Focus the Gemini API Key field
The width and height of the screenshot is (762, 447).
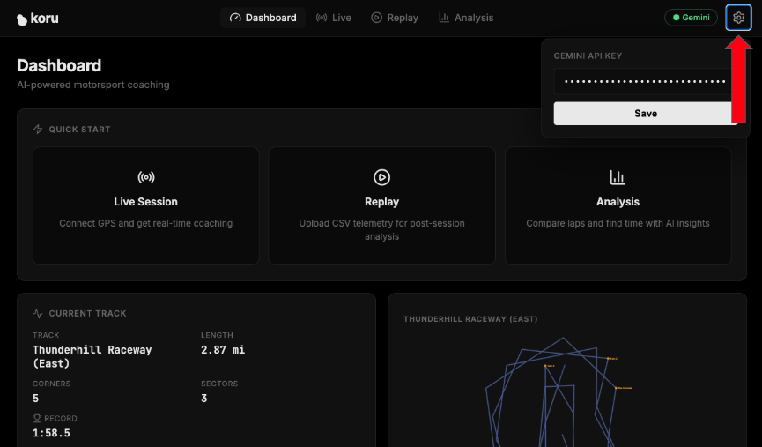coord(645,81)
